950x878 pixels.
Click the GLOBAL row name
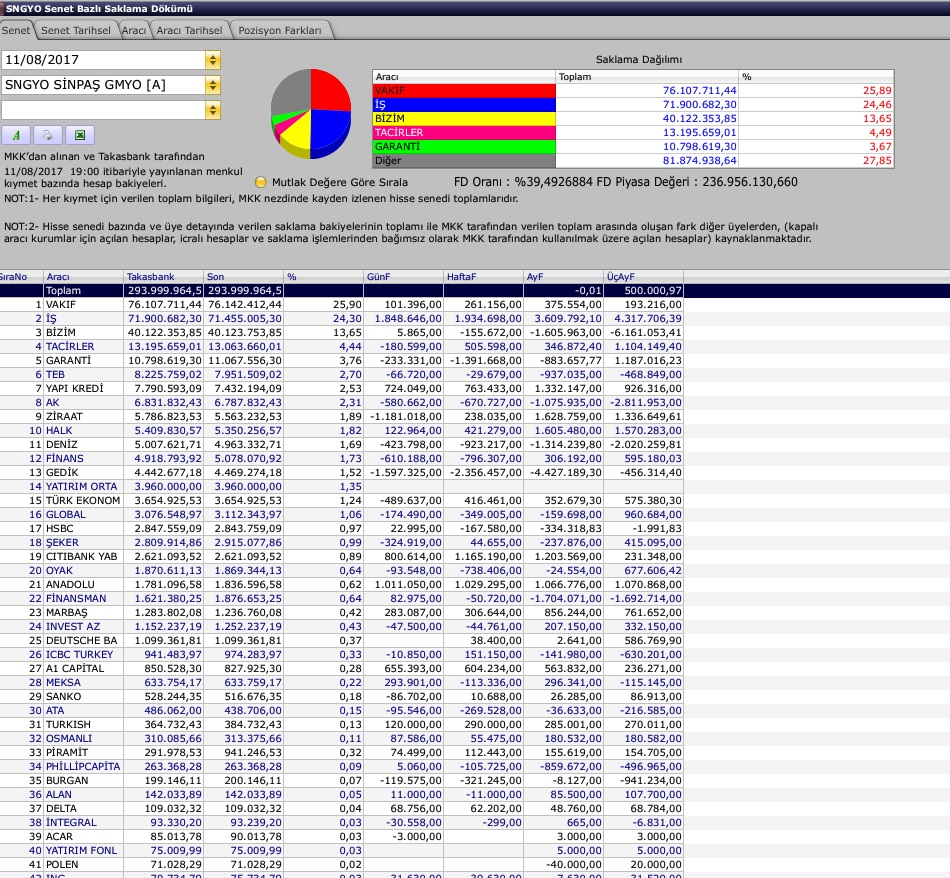pyautogui.click(x=65, y=514)
